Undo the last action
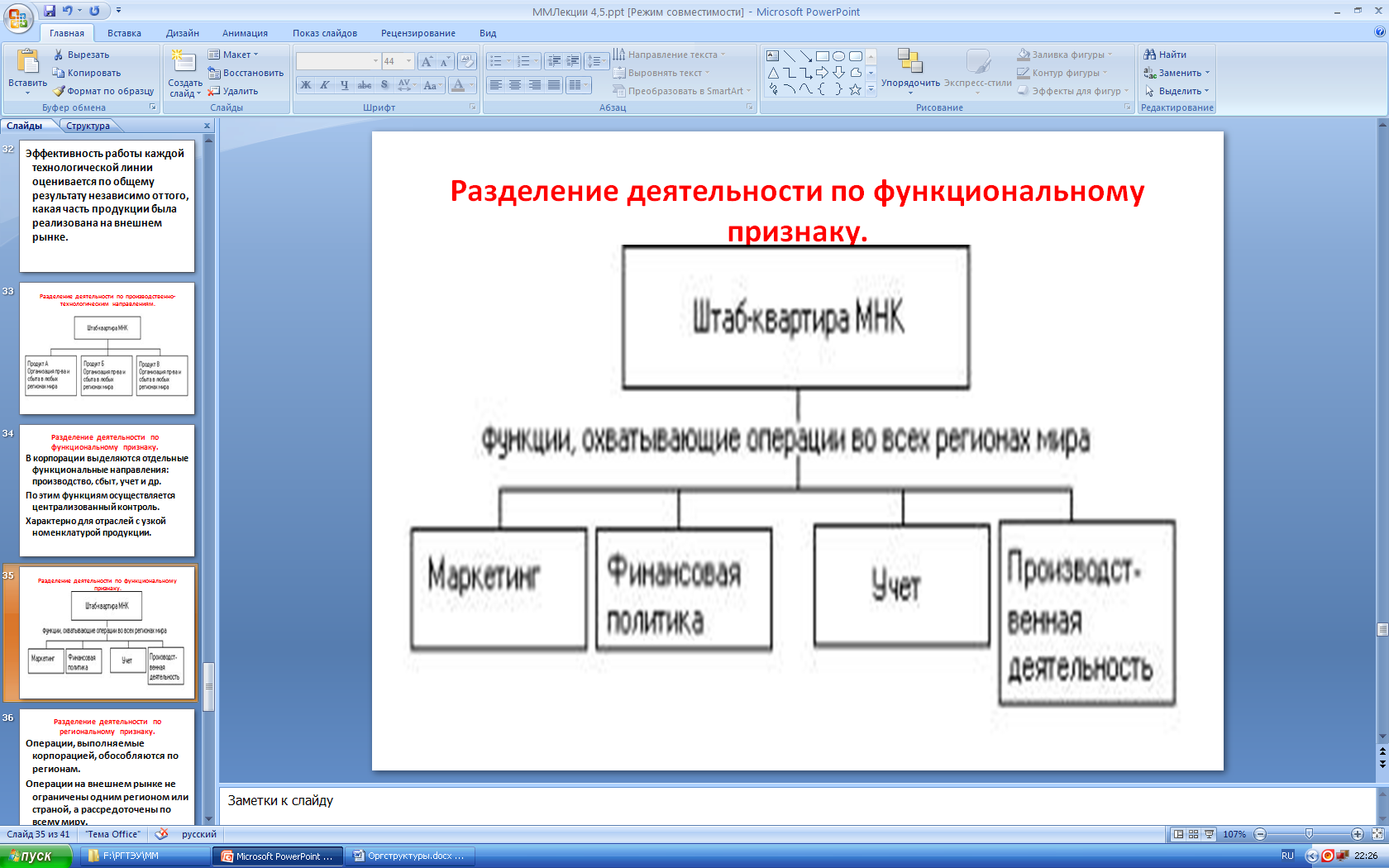1389x868 pixels. click(x=68, y=11)
